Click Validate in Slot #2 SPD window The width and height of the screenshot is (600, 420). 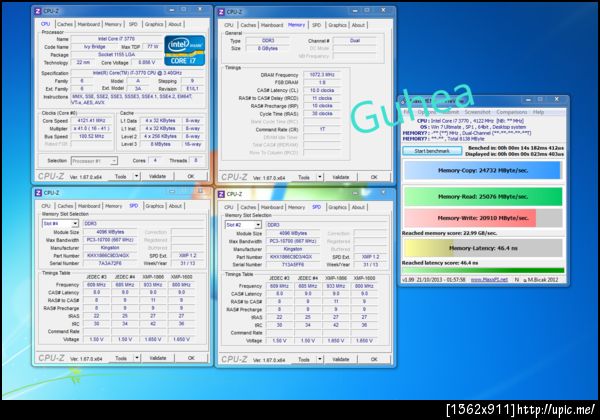pyautogui.click(x=341, y=359)
